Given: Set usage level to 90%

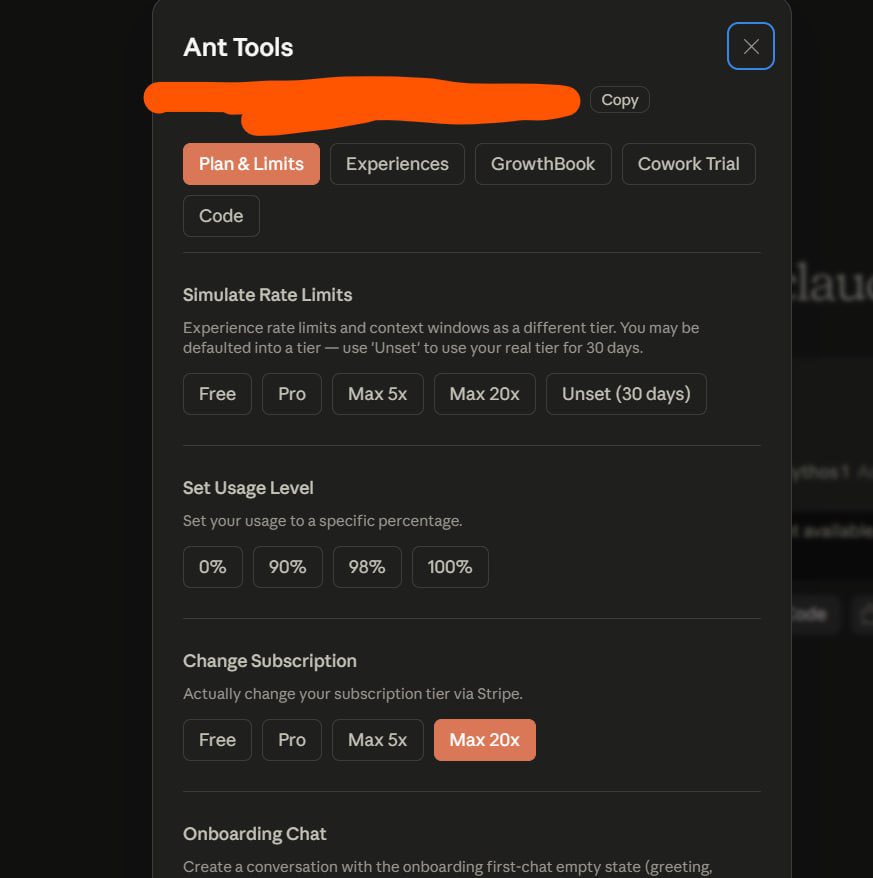Looking at the screenshot, I should (287, 567).
